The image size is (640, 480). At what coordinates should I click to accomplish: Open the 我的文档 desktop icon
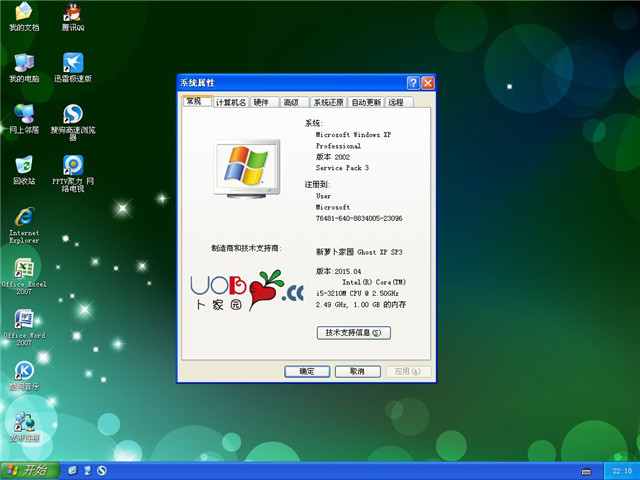point(24,16)
